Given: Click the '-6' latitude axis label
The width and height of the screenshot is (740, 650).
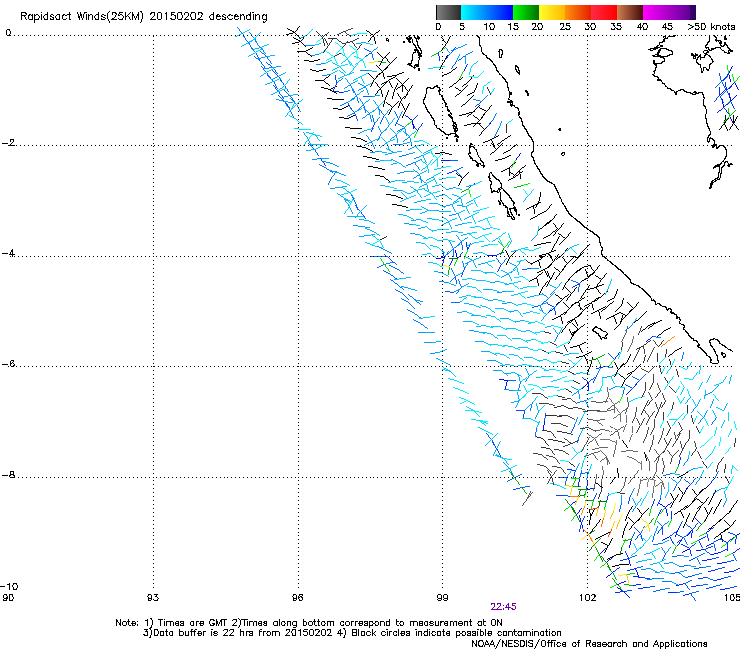Looking at the screenshot, I should coord(8,364).
